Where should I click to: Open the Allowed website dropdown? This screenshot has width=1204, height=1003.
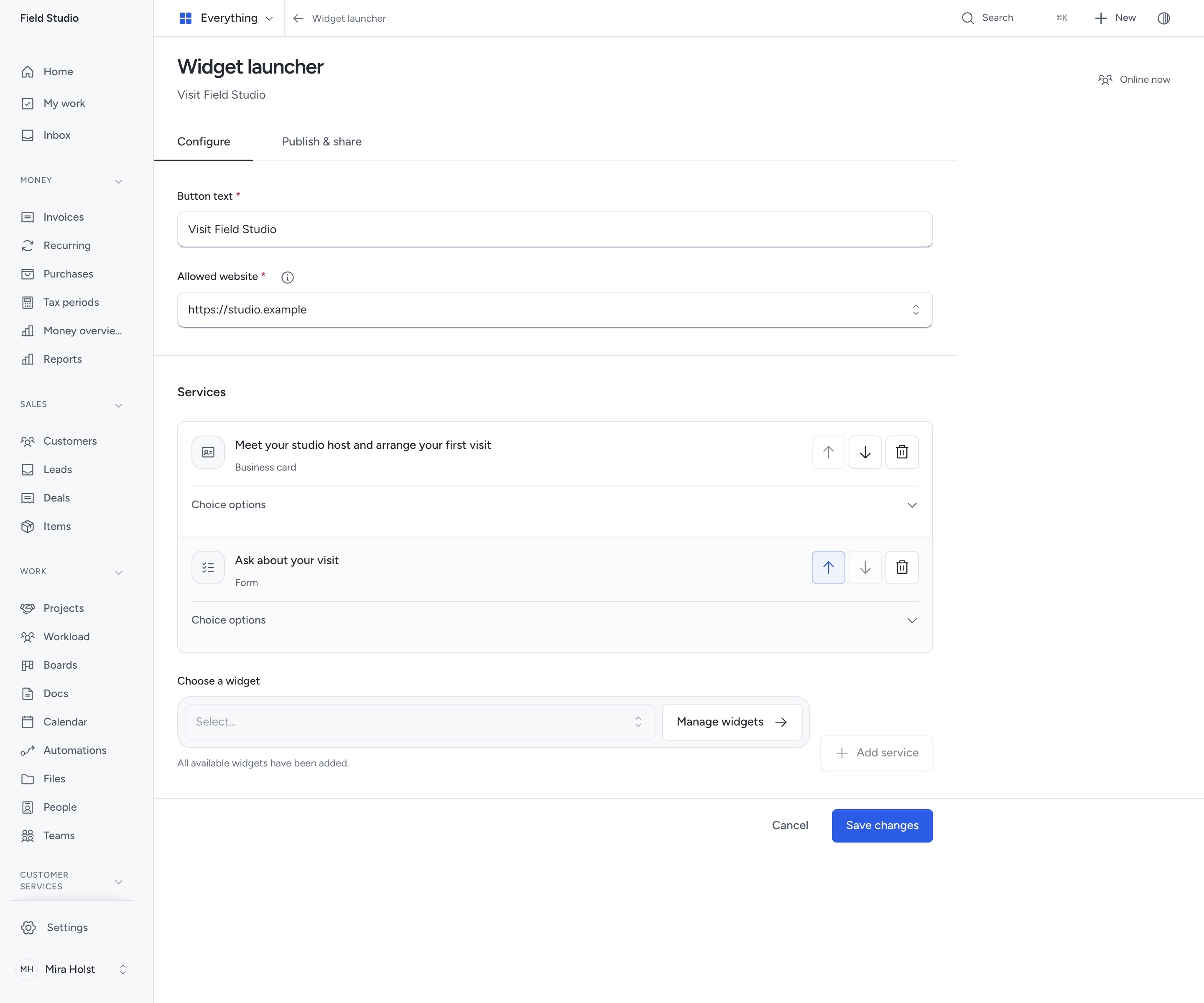(554, 310)
